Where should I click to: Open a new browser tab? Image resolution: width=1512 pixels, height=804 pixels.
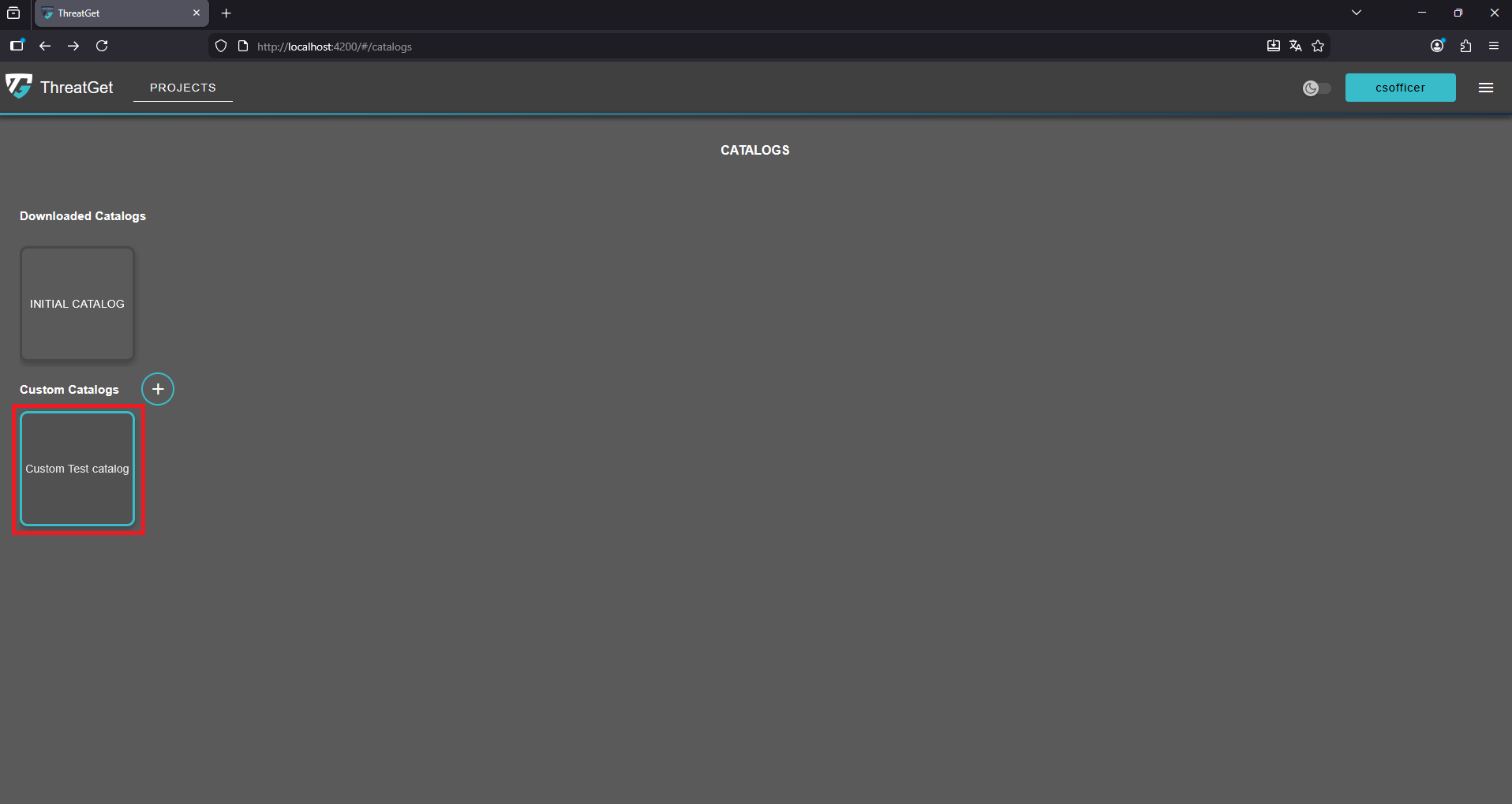pos(226,13)
